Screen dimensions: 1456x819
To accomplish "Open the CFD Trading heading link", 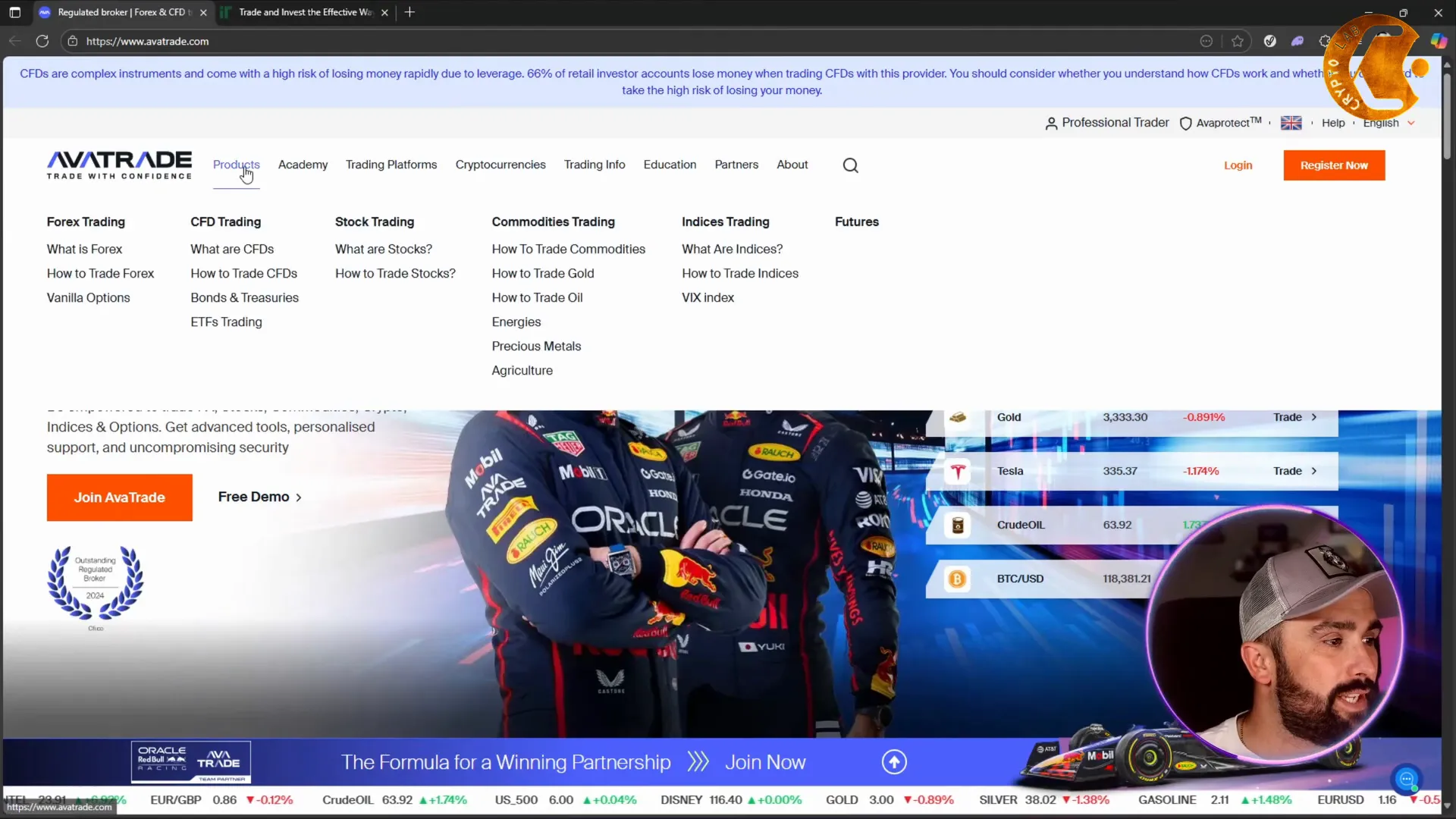I will point(225,221).
